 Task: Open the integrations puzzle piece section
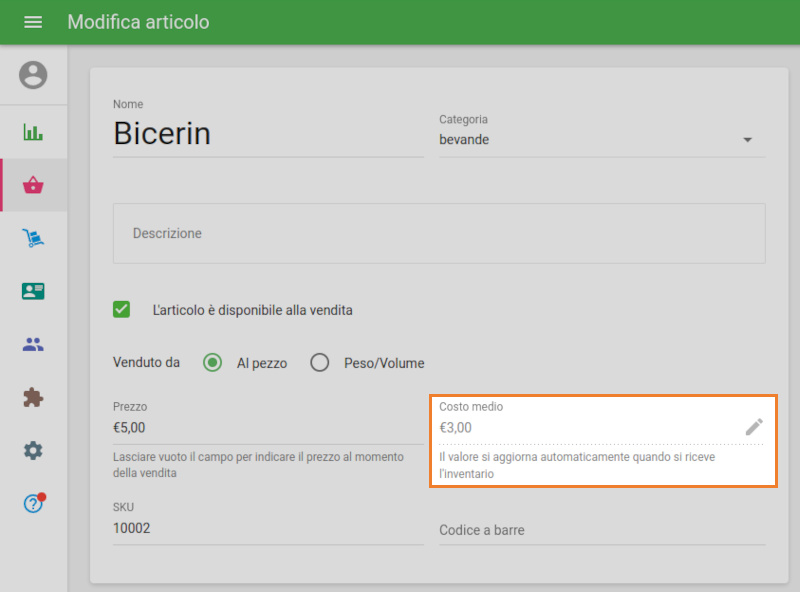click(x=33, y=398)
